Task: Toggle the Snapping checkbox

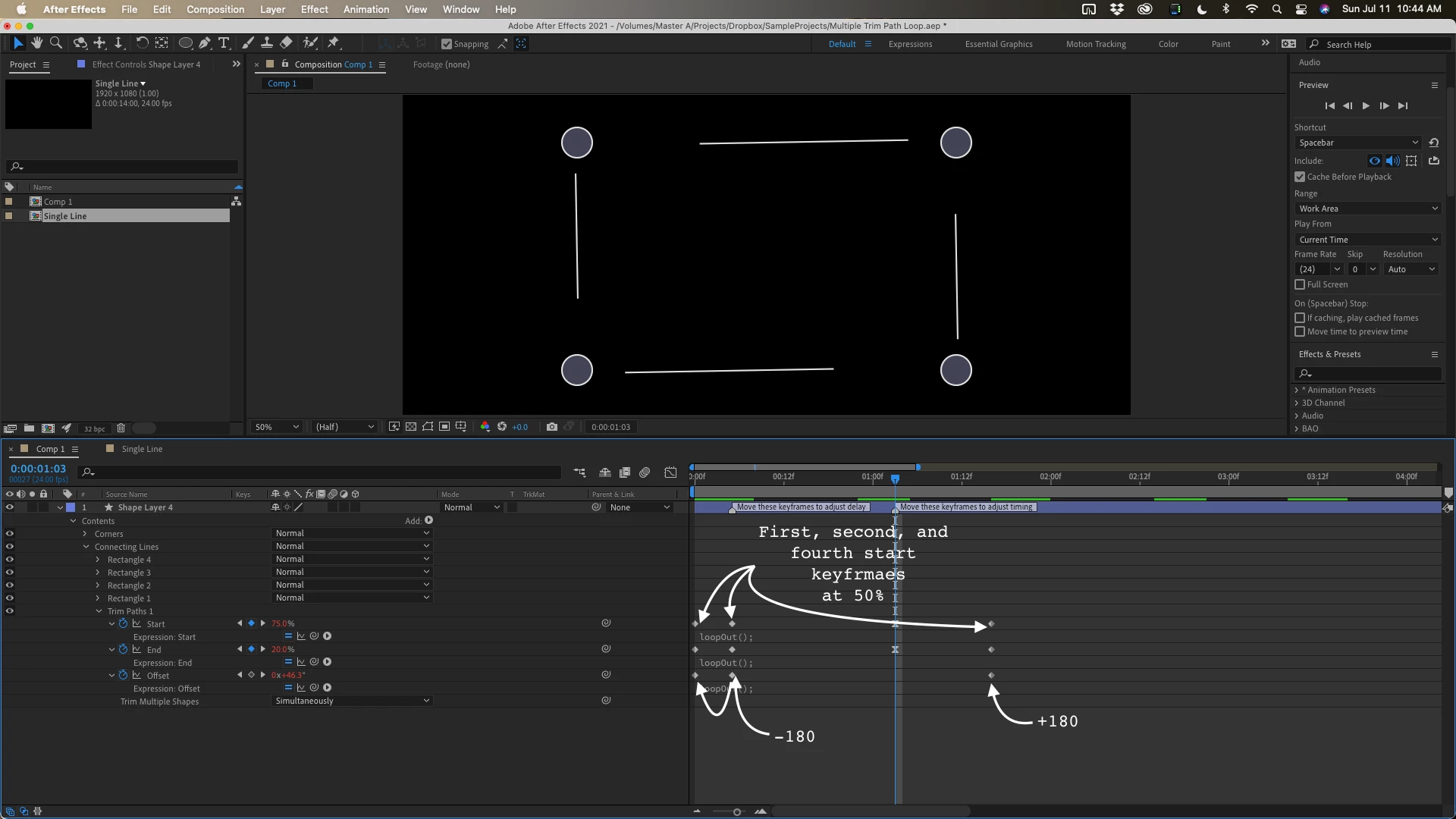Action: click(x=447, y=44)
